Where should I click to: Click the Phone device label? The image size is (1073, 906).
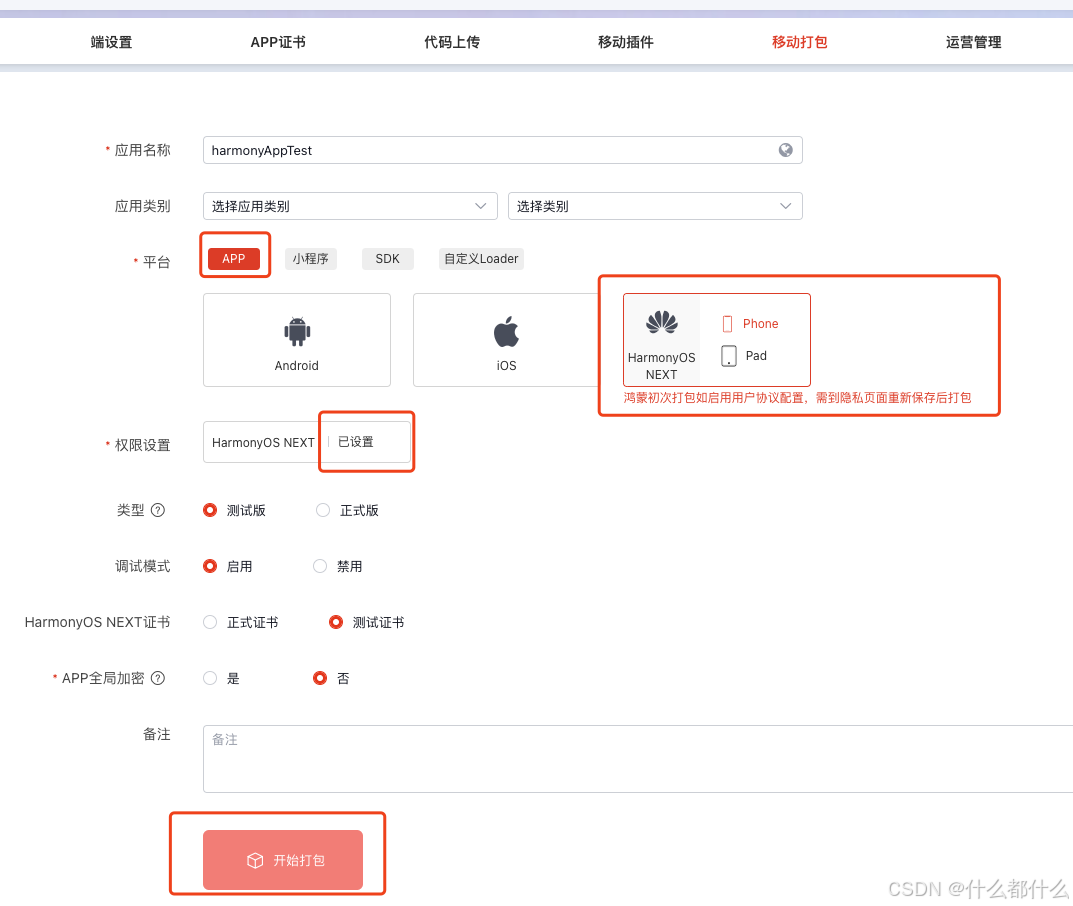(760, 324)
